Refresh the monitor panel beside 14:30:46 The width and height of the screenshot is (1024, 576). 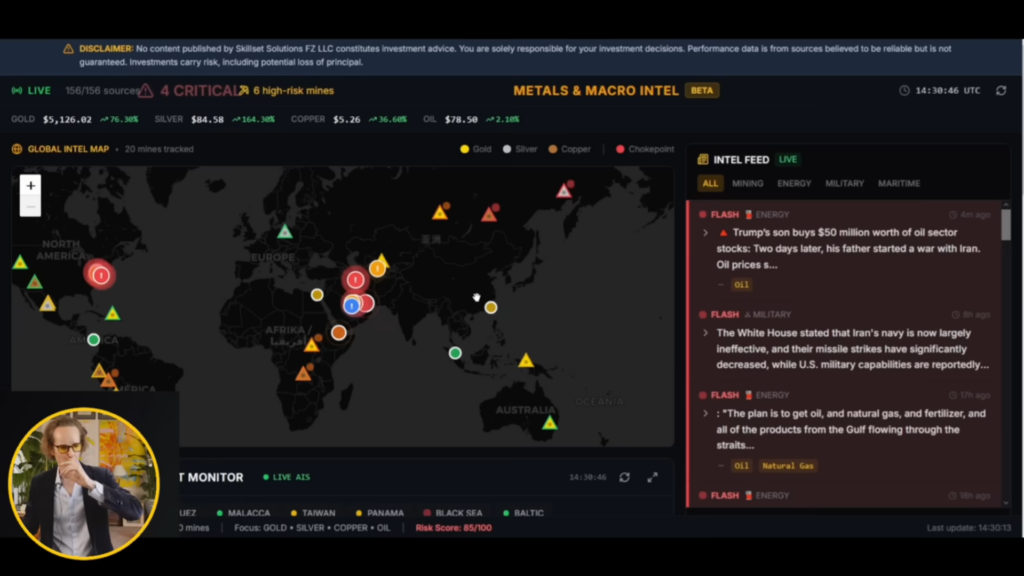tap(624, 477)
